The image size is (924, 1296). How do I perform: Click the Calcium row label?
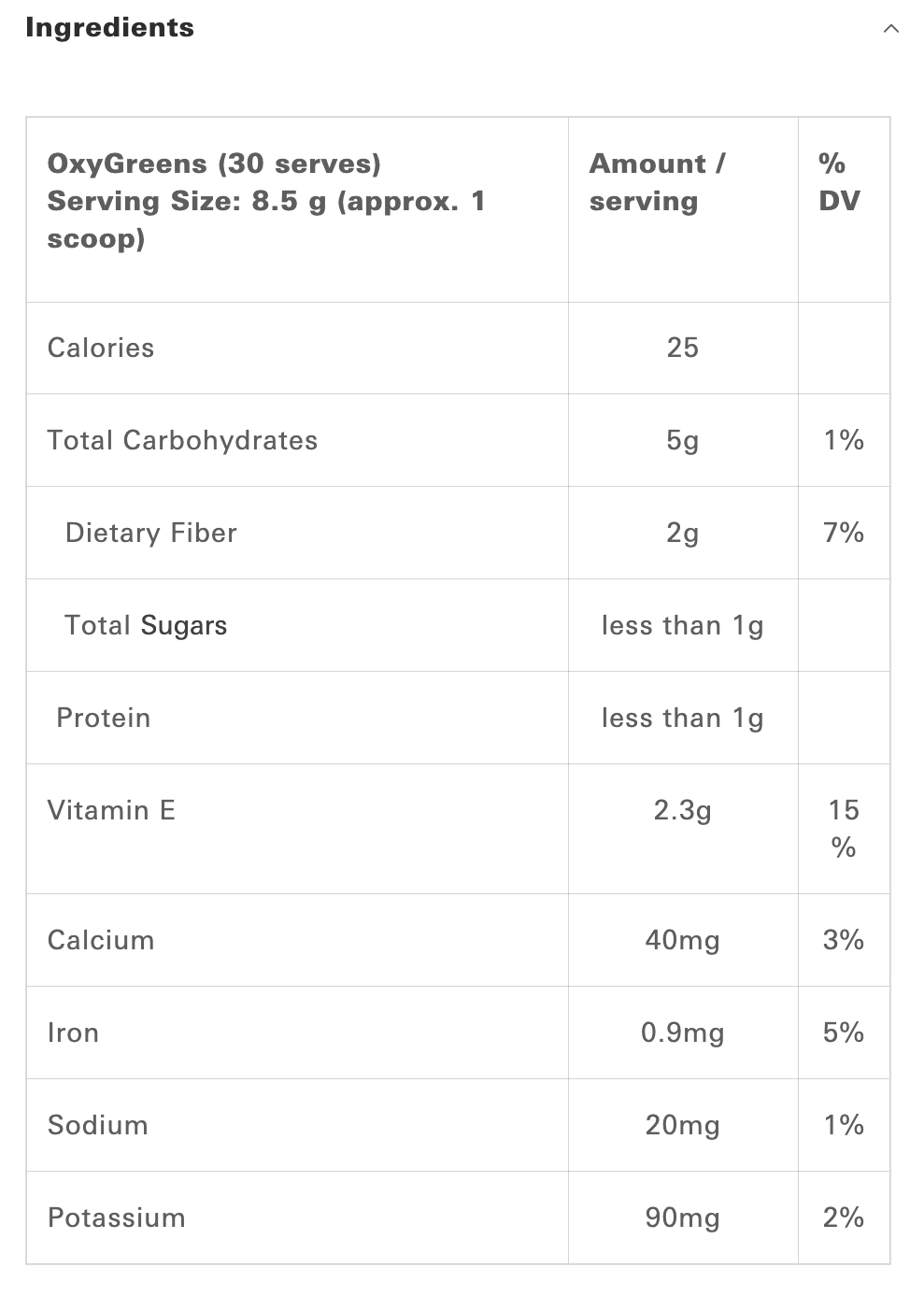(101, 940)
